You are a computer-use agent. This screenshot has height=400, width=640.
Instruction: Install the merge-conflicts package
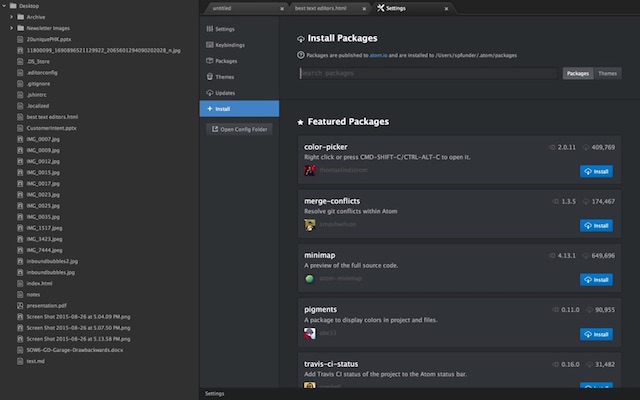click(x=596, y=225)
